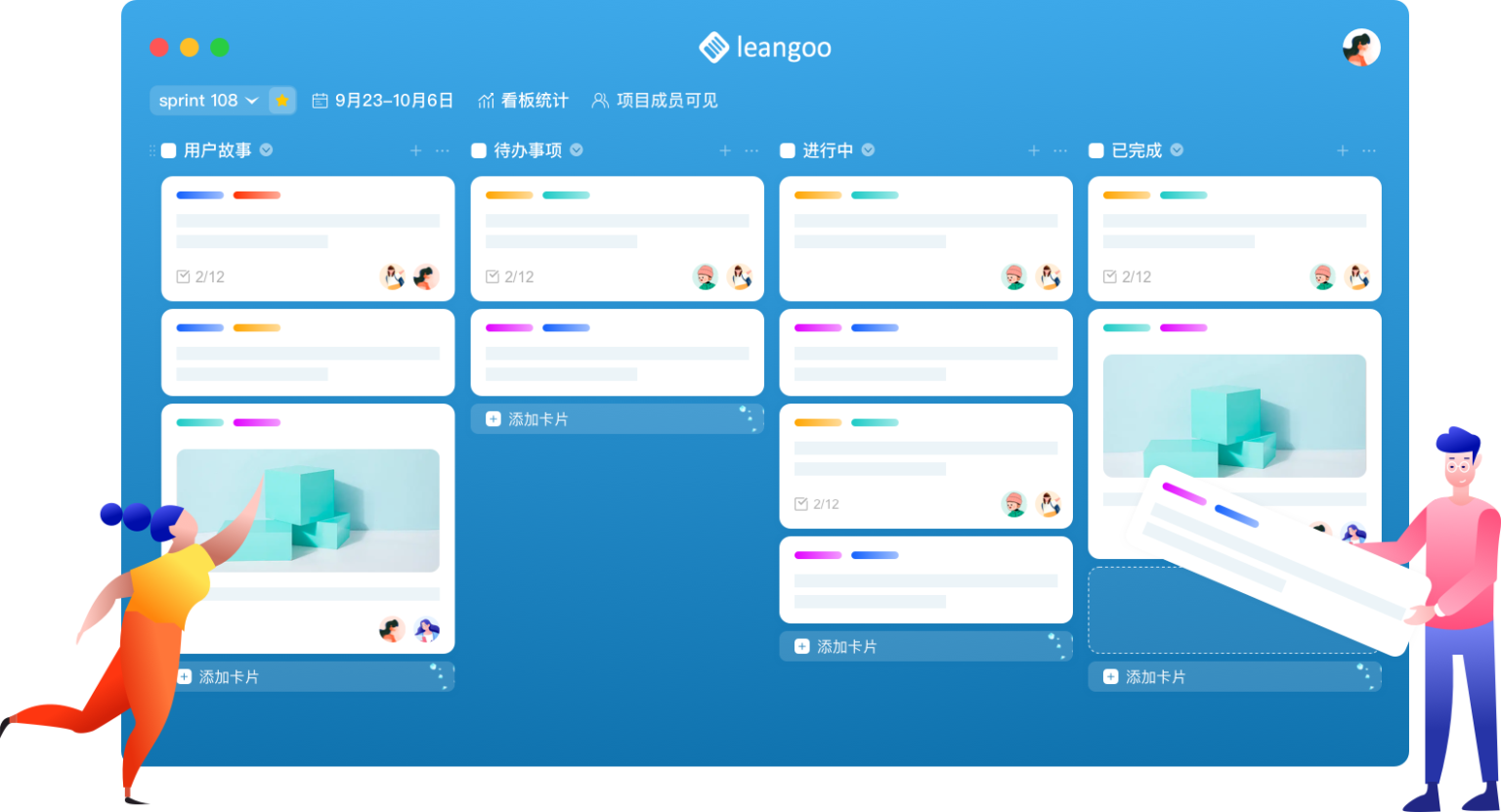Select the 项目成员可见 header item
1501x812 pixels.
pos(655,99)
